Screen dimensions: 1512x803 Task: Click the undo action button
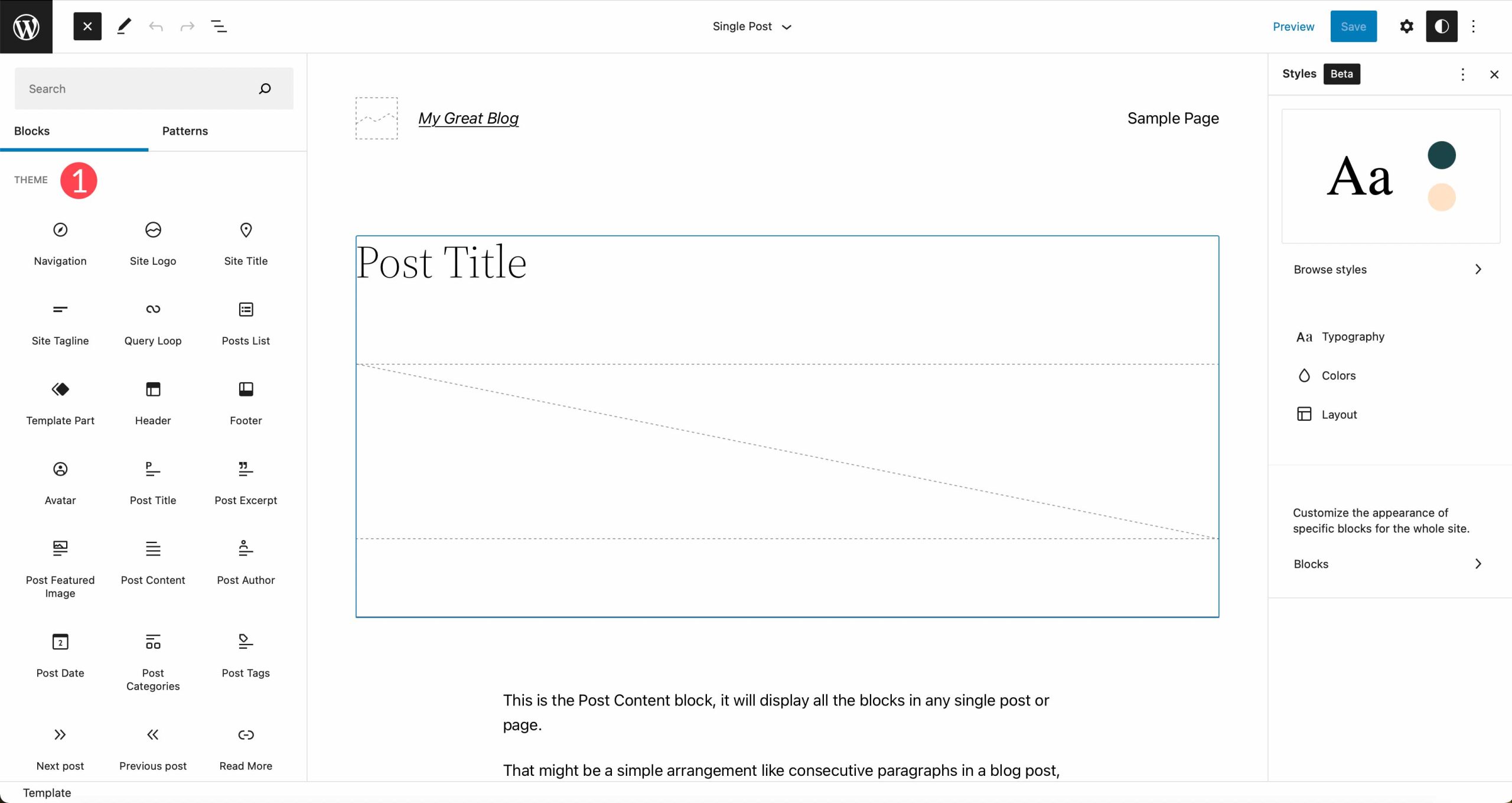[156, 26]
